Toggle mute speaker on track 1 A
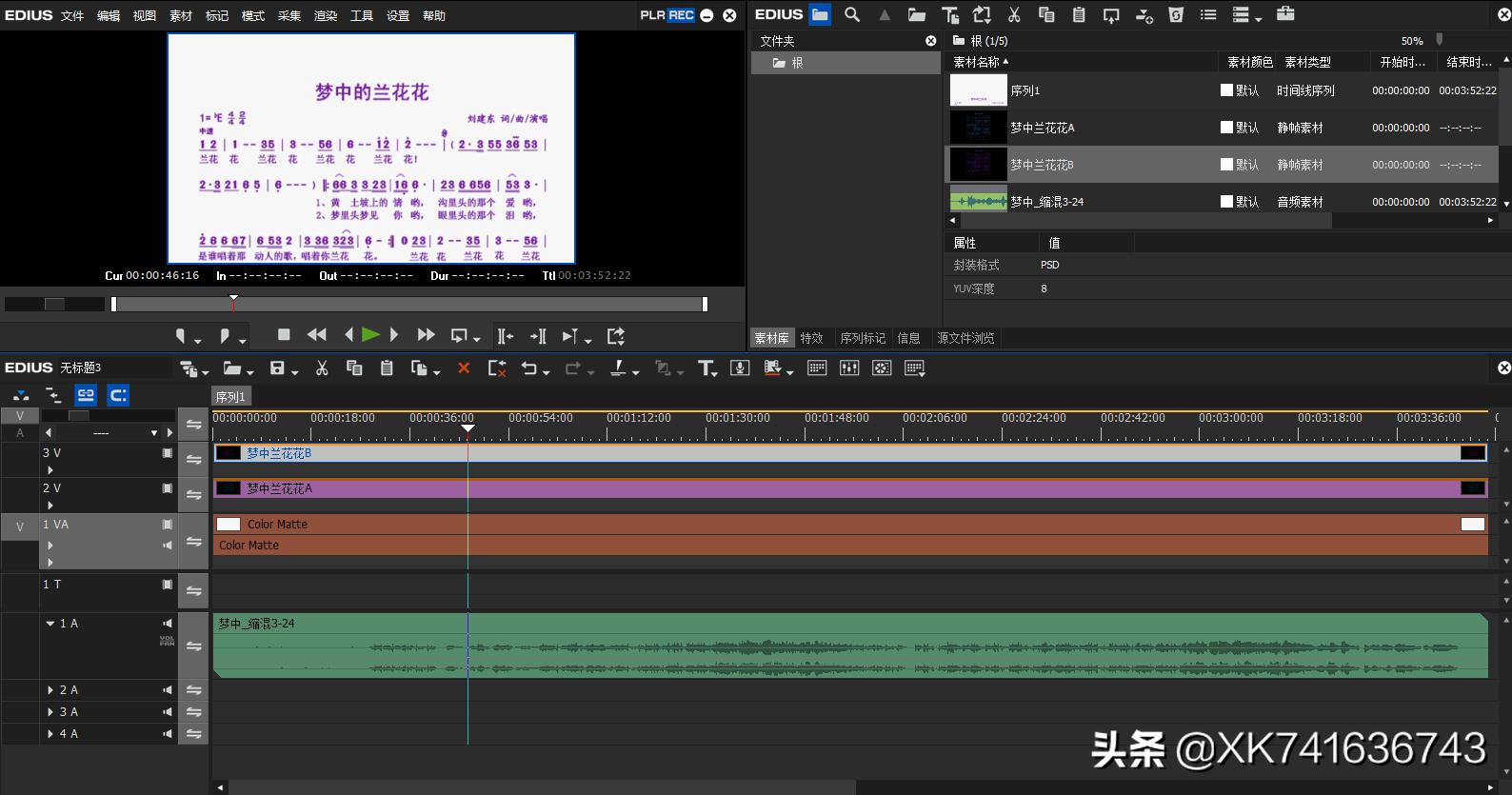This screenshot has width=1512, height=795. click(168, 624)
